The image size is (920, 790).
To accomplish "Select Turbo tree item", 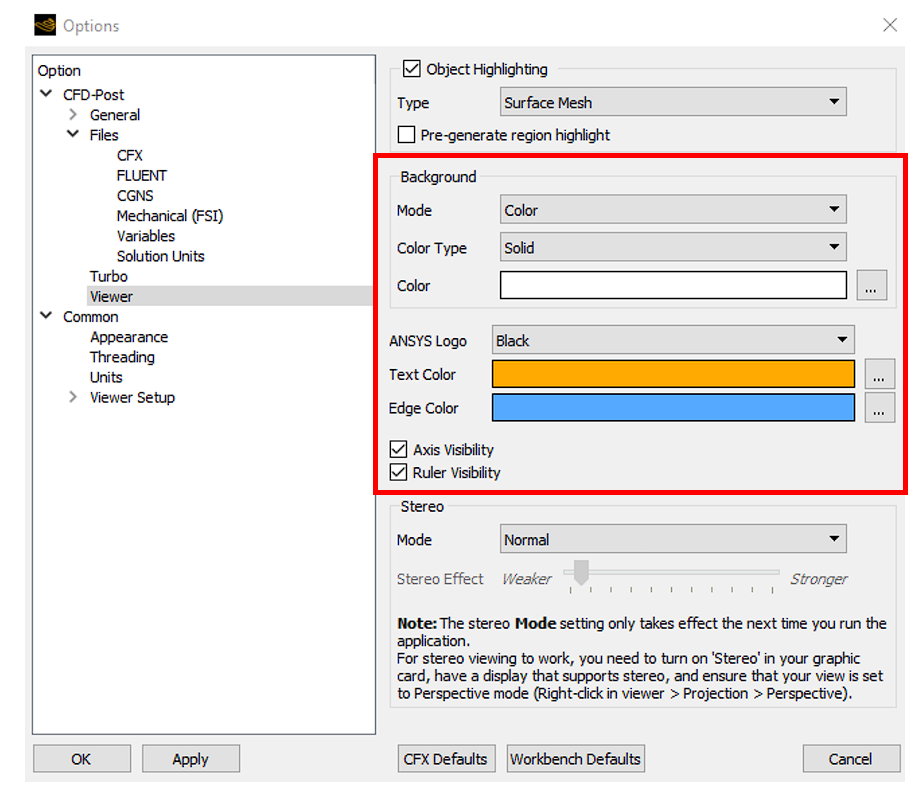I will (x=109, y=276).
